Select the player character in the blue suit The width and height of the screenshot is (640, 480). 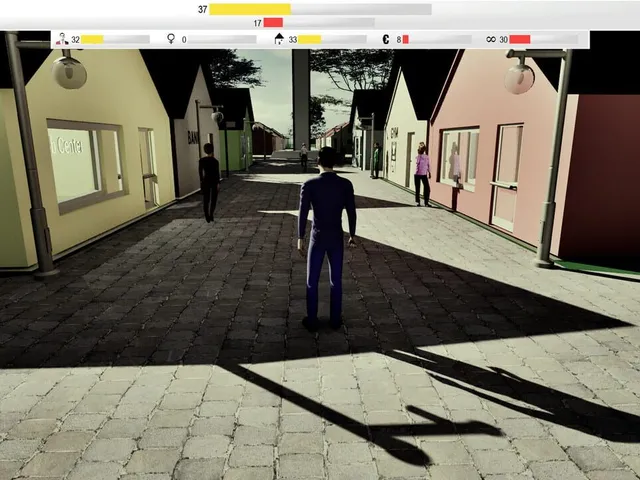[x=327, y=239]
